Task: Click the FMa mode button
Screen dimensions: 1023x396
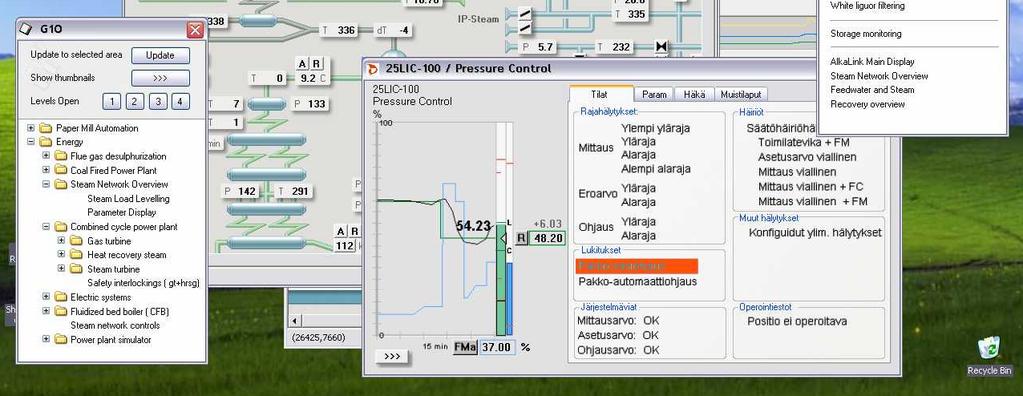Action: 465,347
